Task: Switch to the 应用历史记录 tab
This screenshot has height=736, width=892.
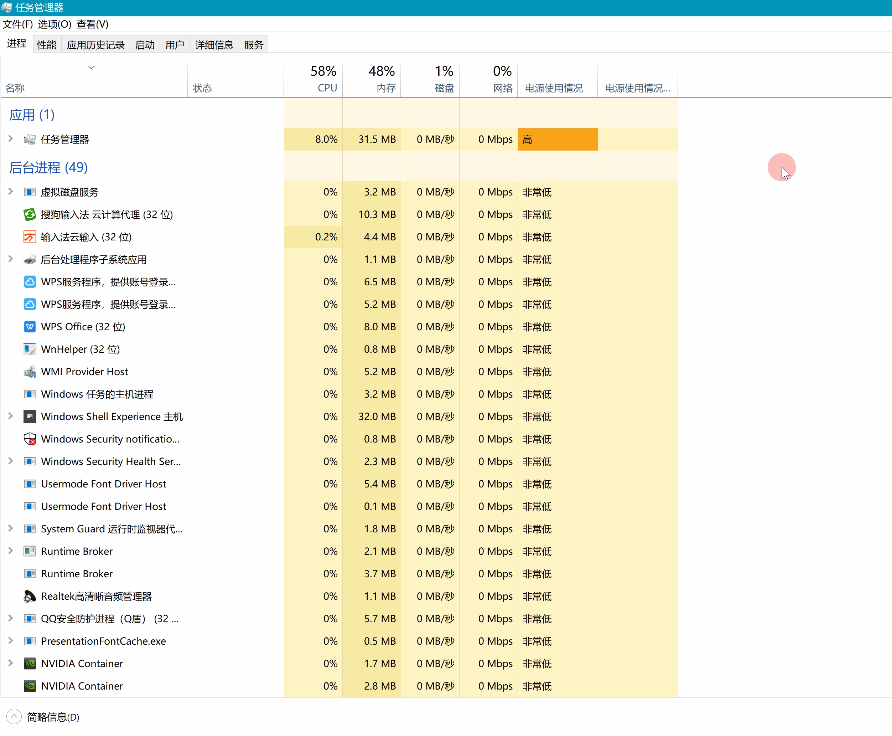Action: (x=96, y=44)
